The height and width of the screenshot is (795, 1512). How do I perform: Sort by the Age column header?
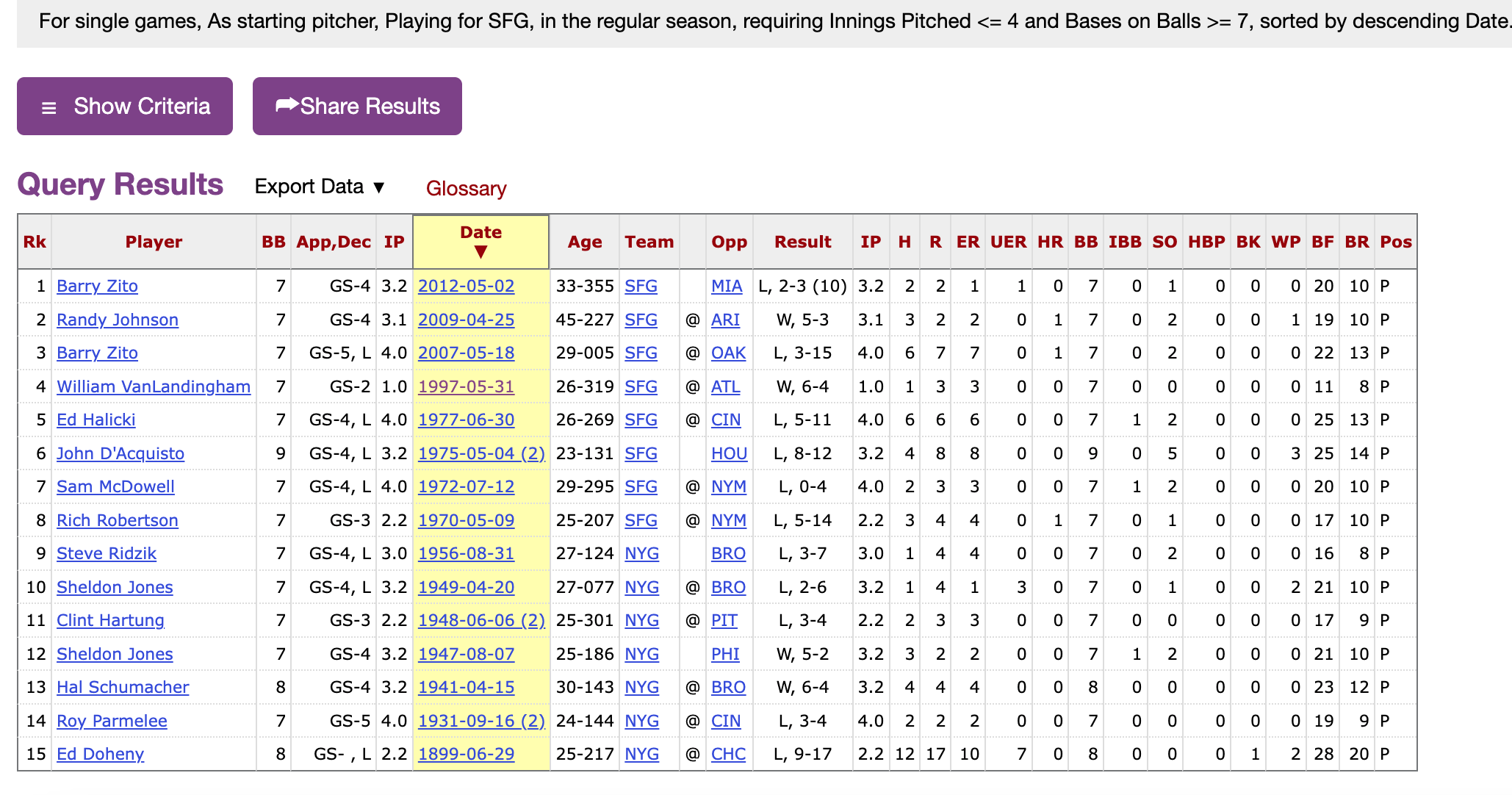(584, 242)
